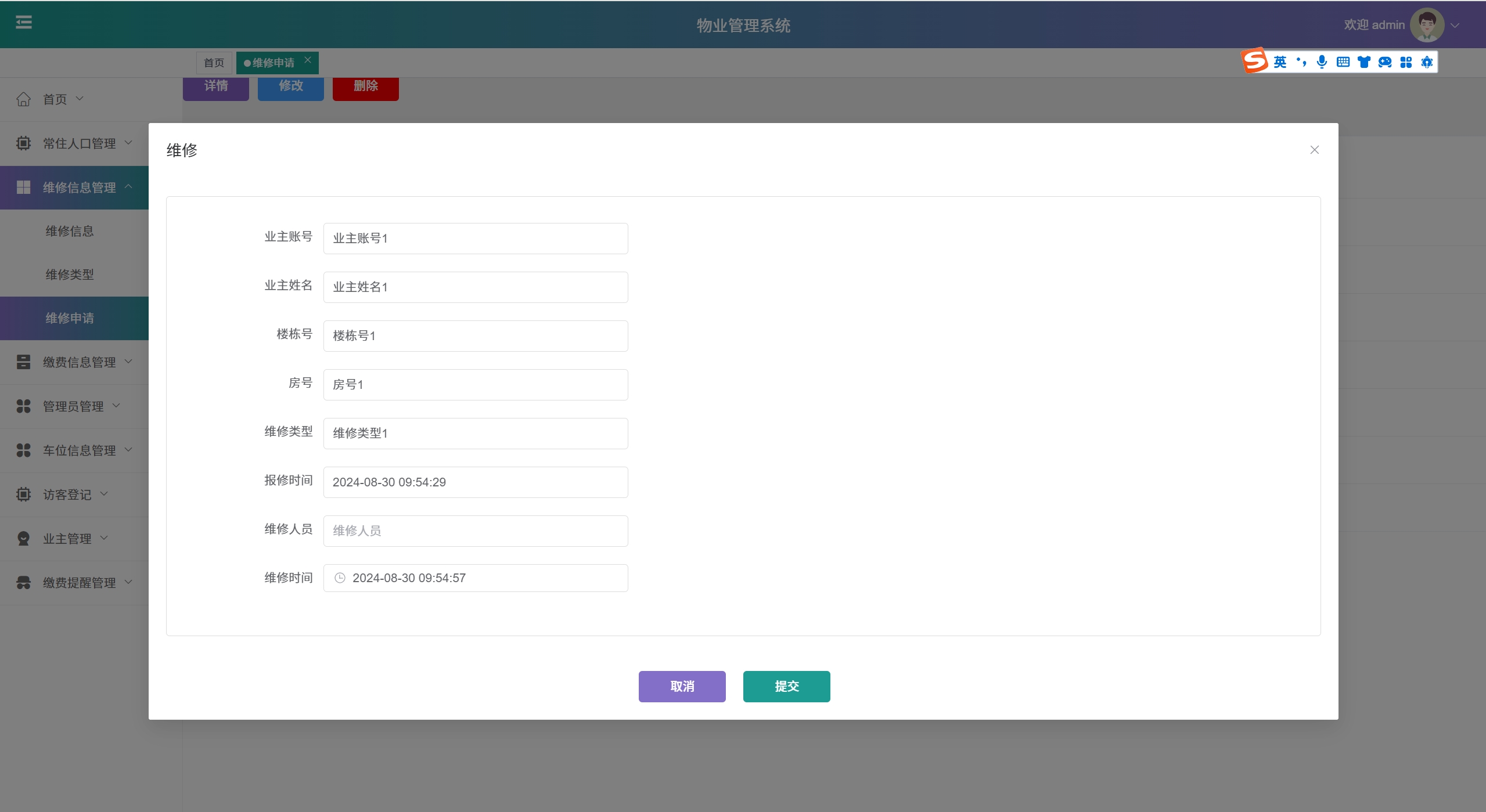Click the Sogou S logo icon
1486x812 pixels.
point(1255,61)
